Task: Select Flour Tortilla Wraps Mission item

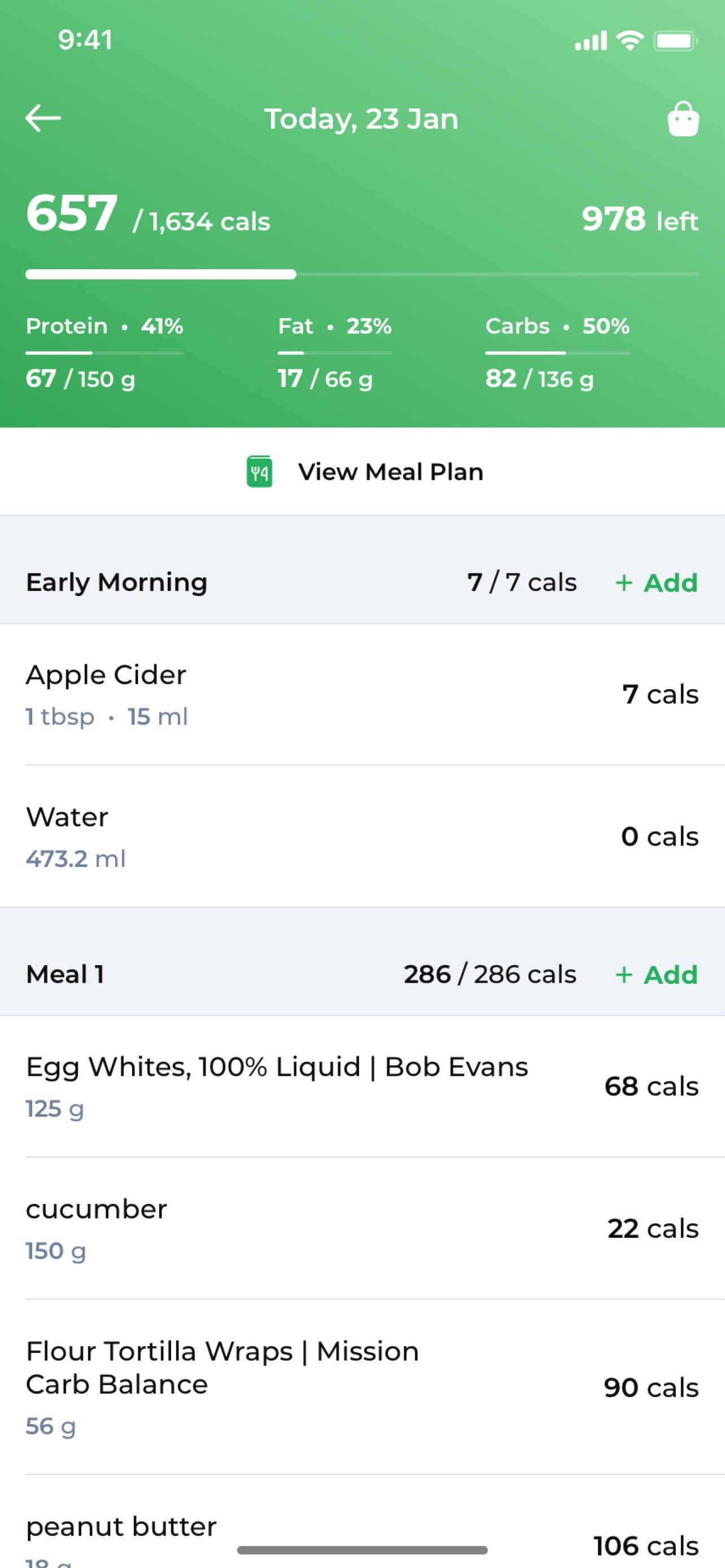Action: pos(363,1387)
